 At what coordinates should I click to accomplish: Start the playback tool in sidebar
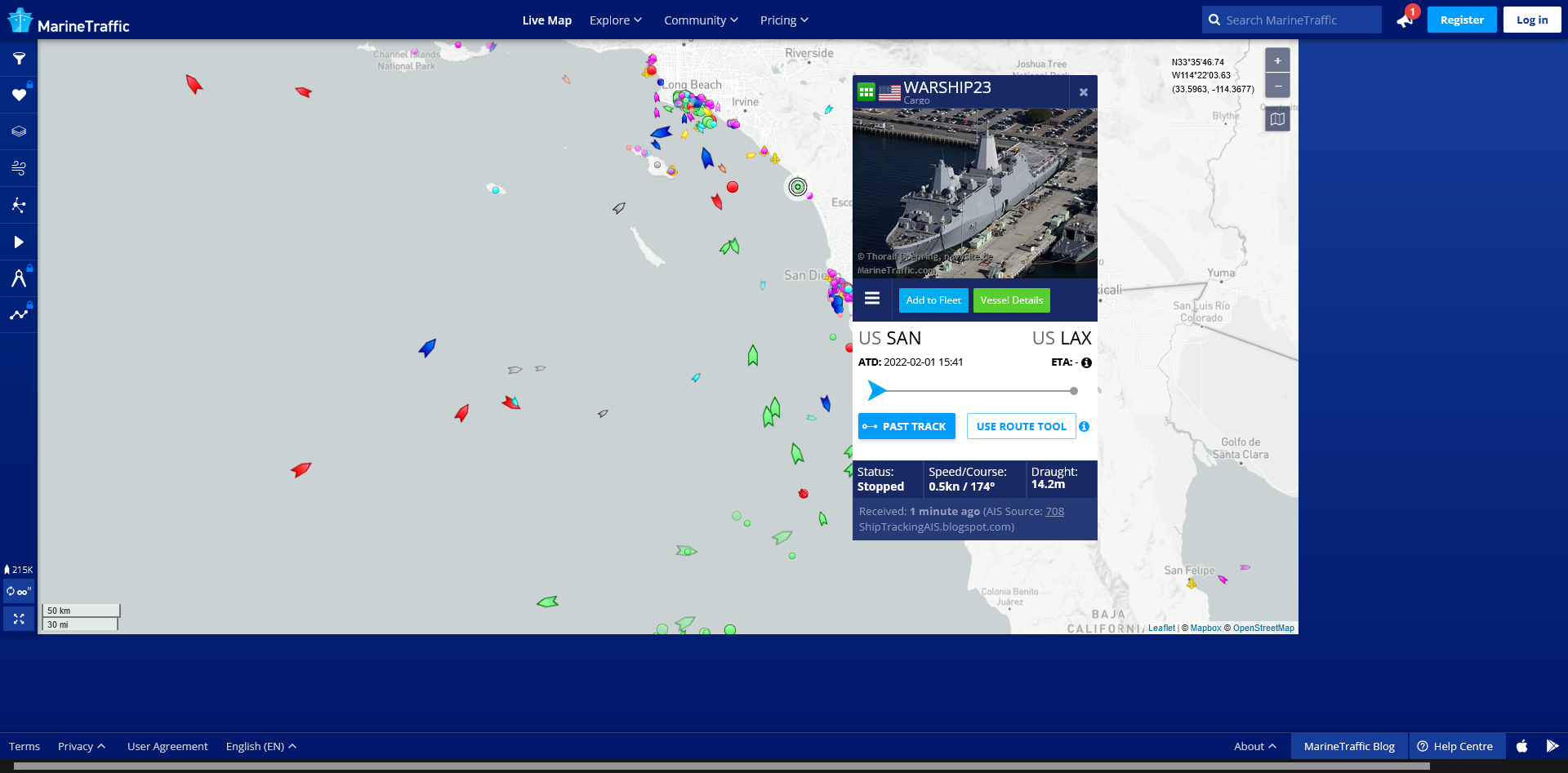[x=19, y=242]
